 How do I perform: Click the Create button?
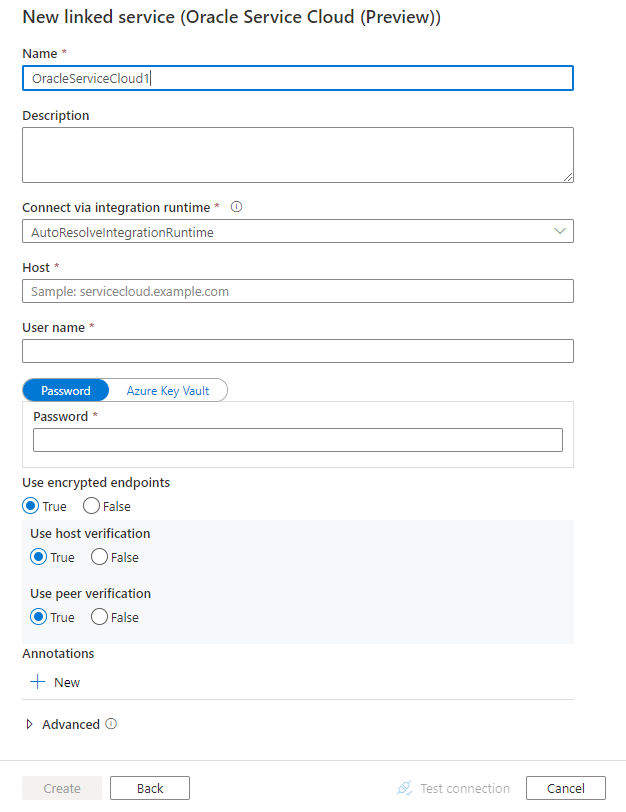click(61, 788)
